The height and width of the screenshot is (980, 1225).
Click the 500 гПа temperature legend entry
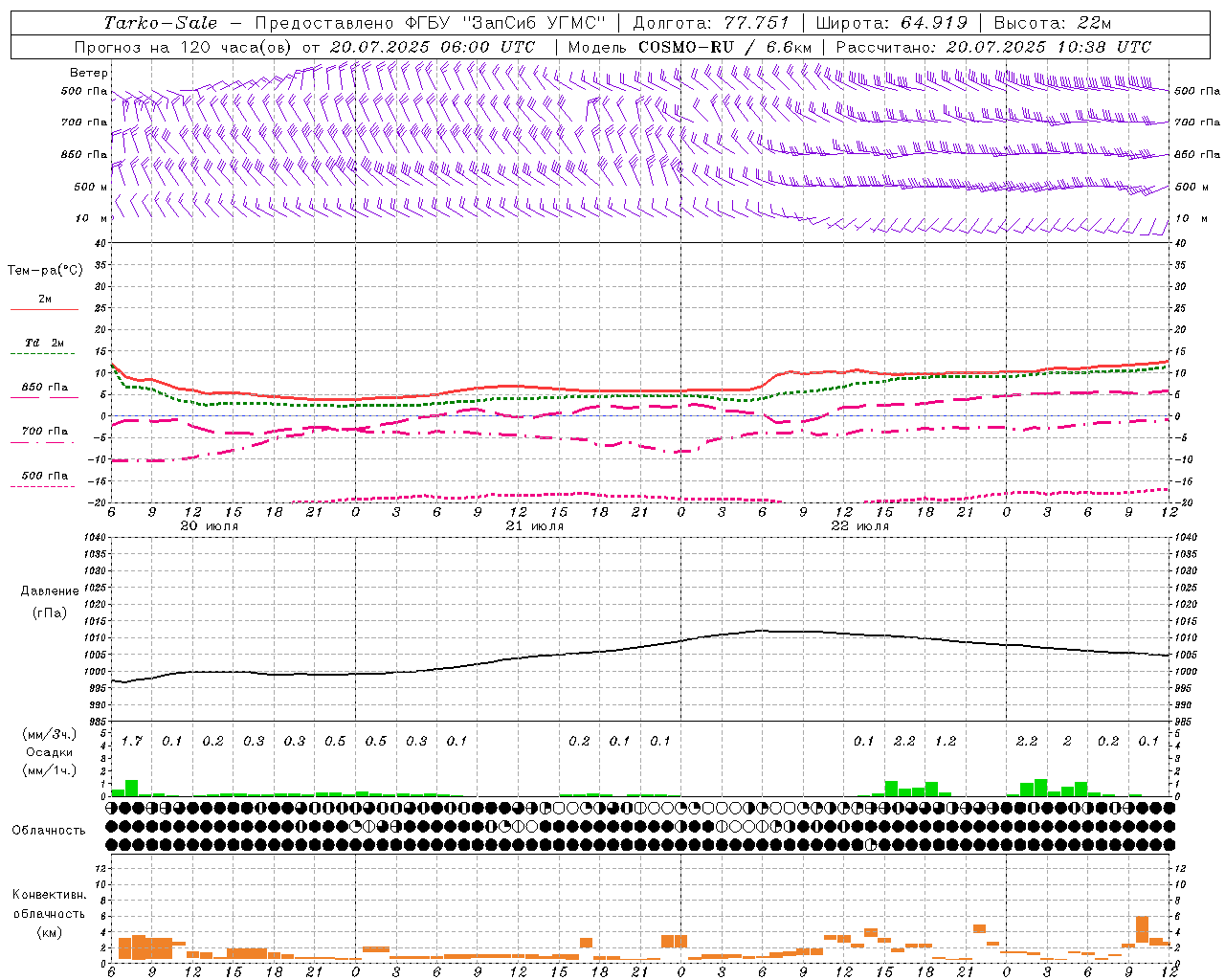pos(45,476)
